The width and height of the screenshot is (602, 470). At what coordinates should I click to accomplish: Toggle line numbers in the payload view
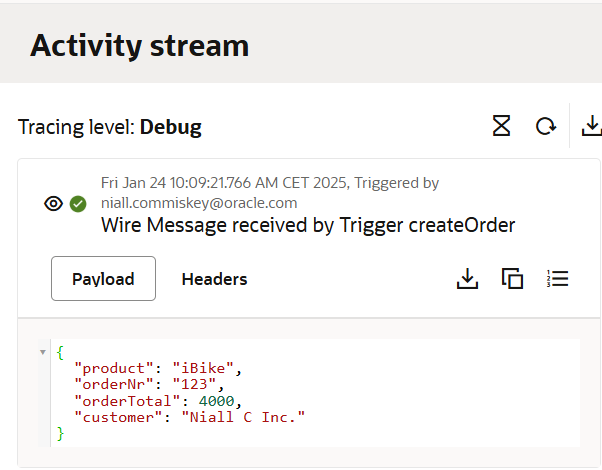coord(557,278)
